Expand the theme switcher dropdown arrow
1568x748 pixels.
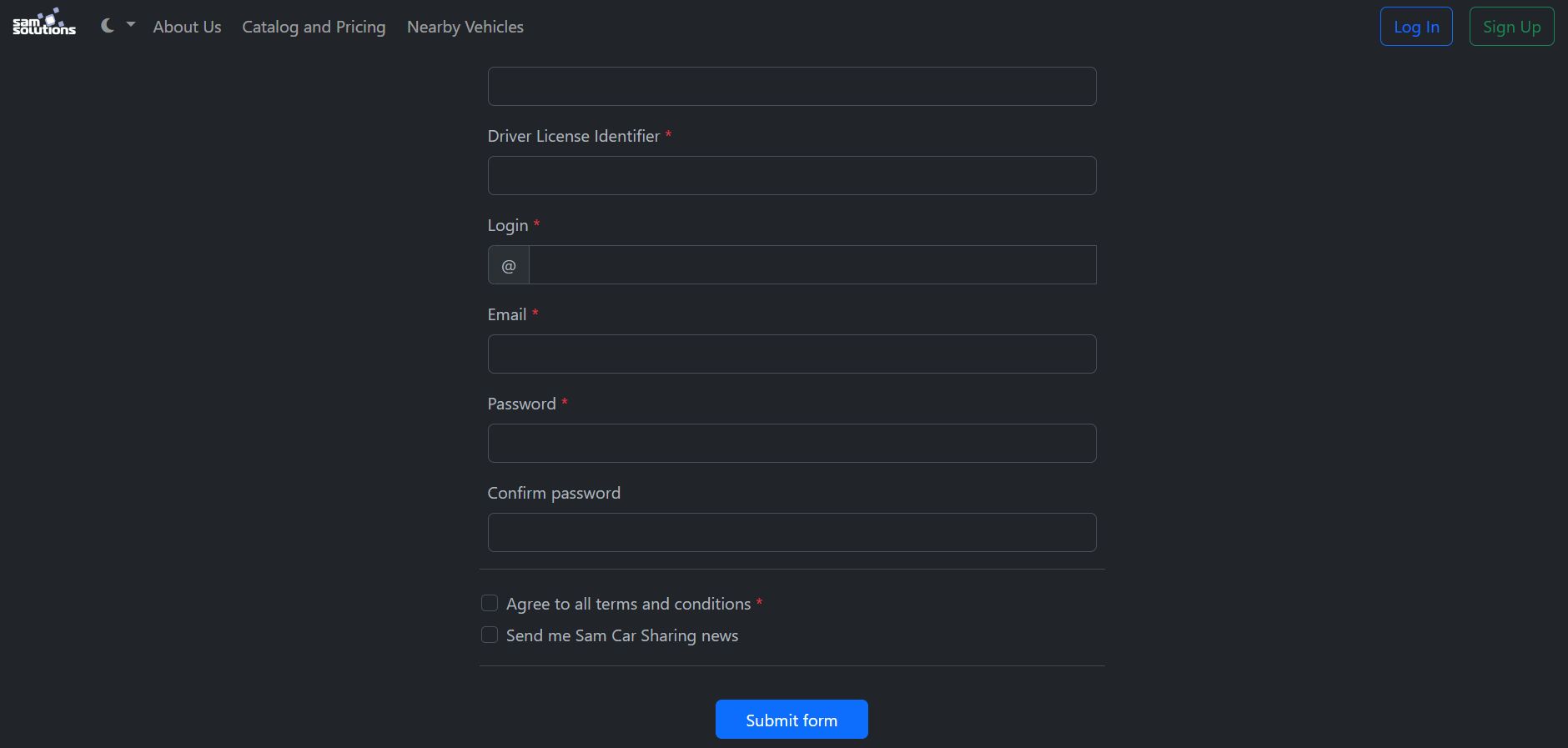131,25
